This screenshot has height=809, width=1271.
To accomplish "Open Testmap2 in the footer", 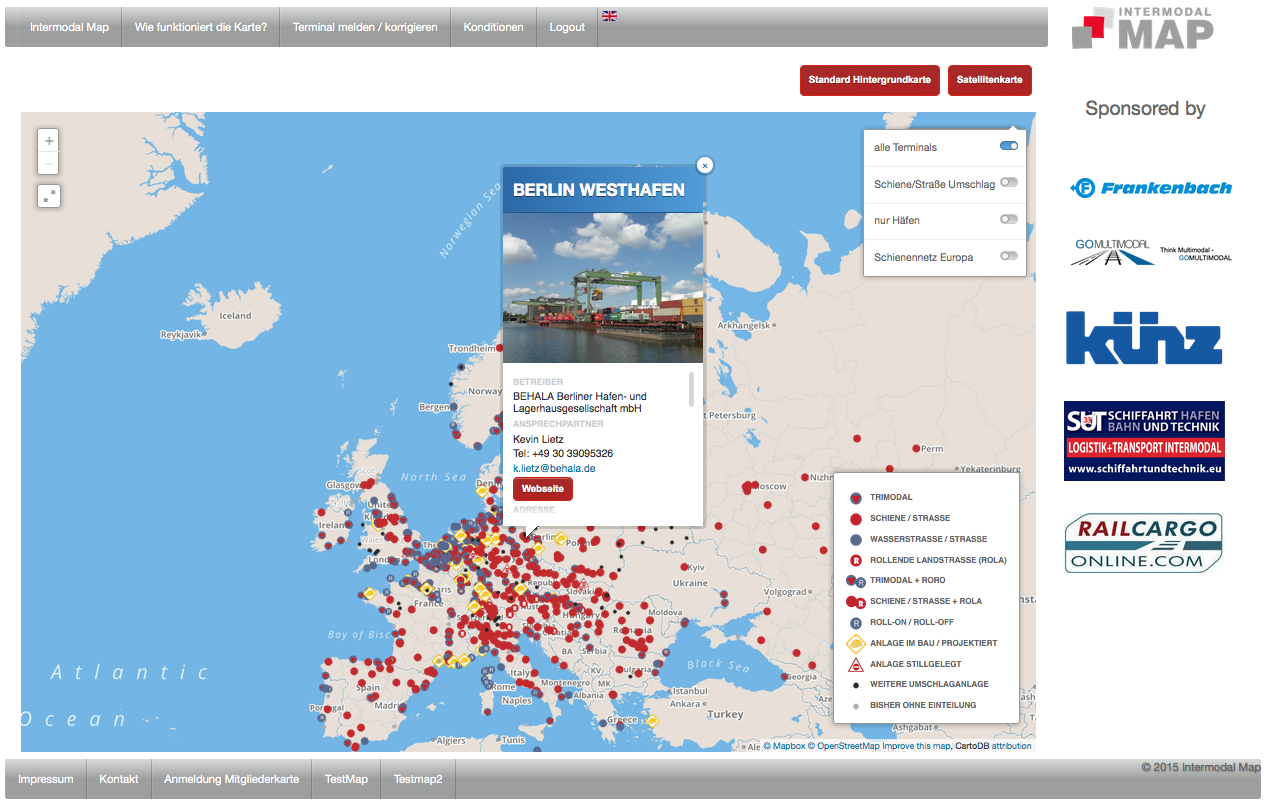I will click(x=418, y=779).
